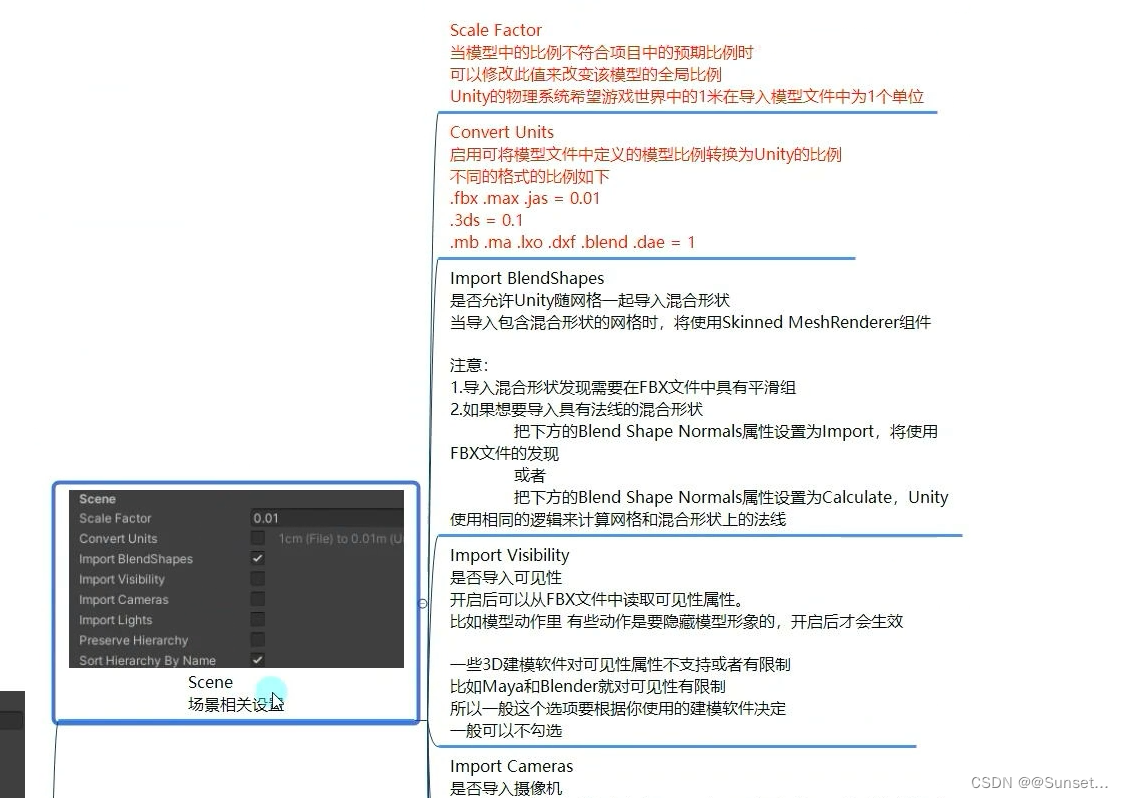Screen dimensions: 1123x798
Task: Select the "Import Cameras" mind map heading
Action: (x=511, y=766)
